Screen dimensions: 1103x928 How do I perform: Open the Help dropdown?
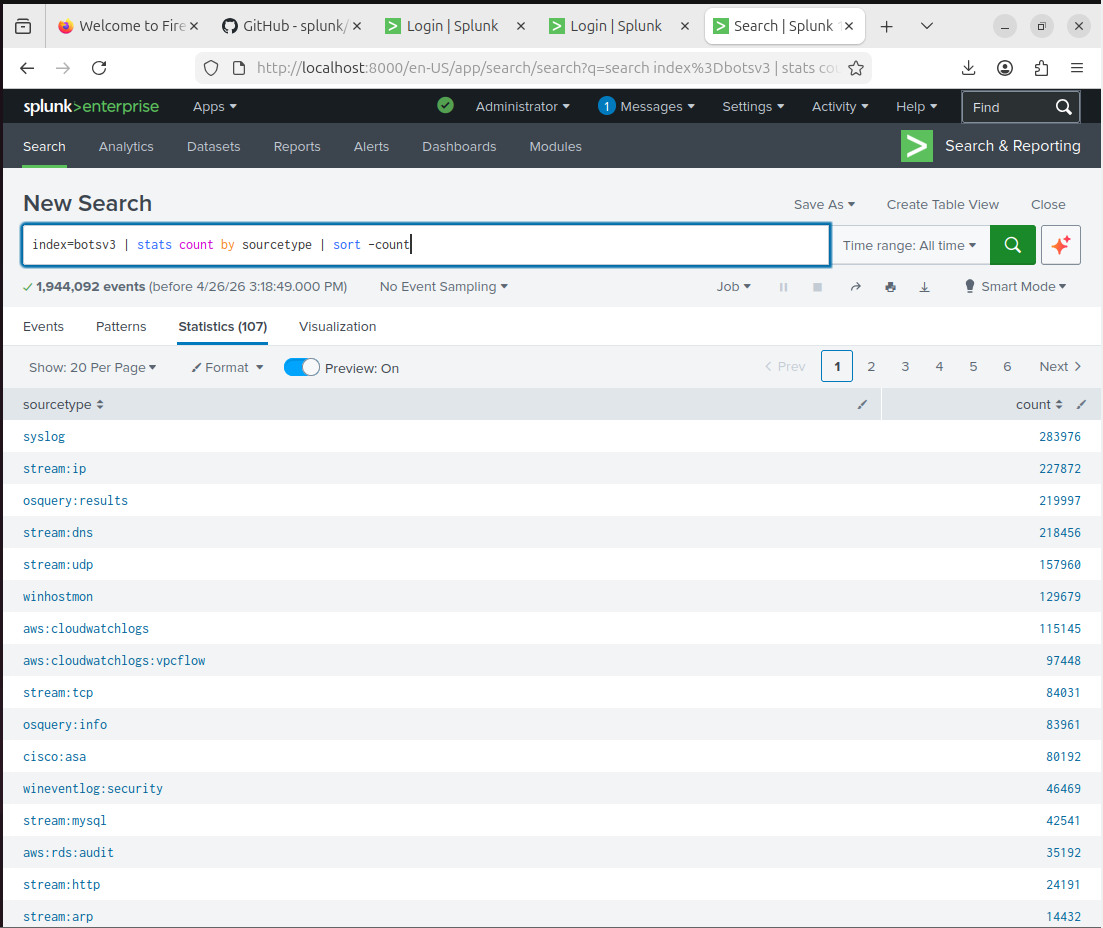(917, 106)
